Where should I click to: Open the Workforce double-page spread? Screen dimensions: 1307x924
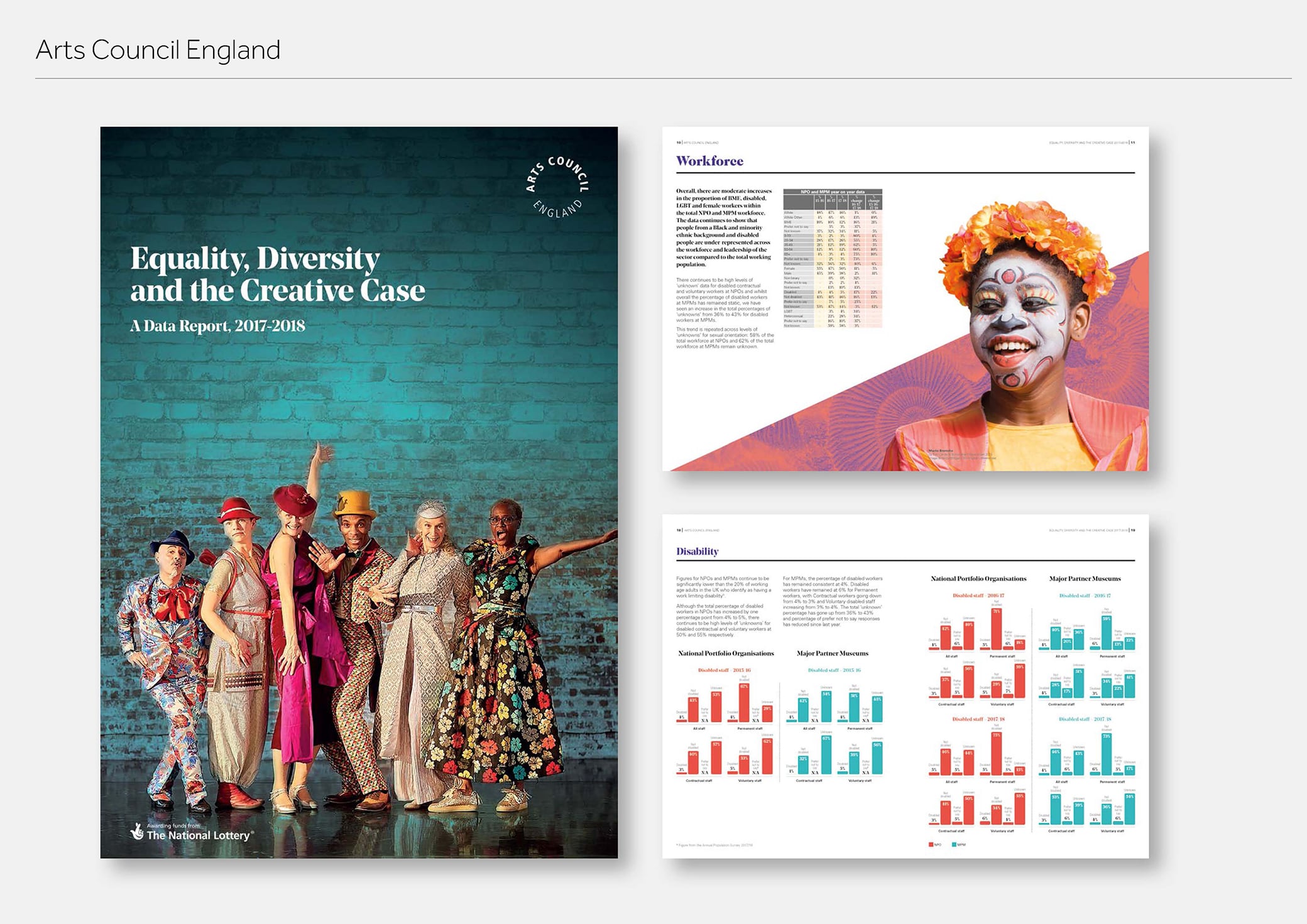pyautogui.click(x=905, y=299)
